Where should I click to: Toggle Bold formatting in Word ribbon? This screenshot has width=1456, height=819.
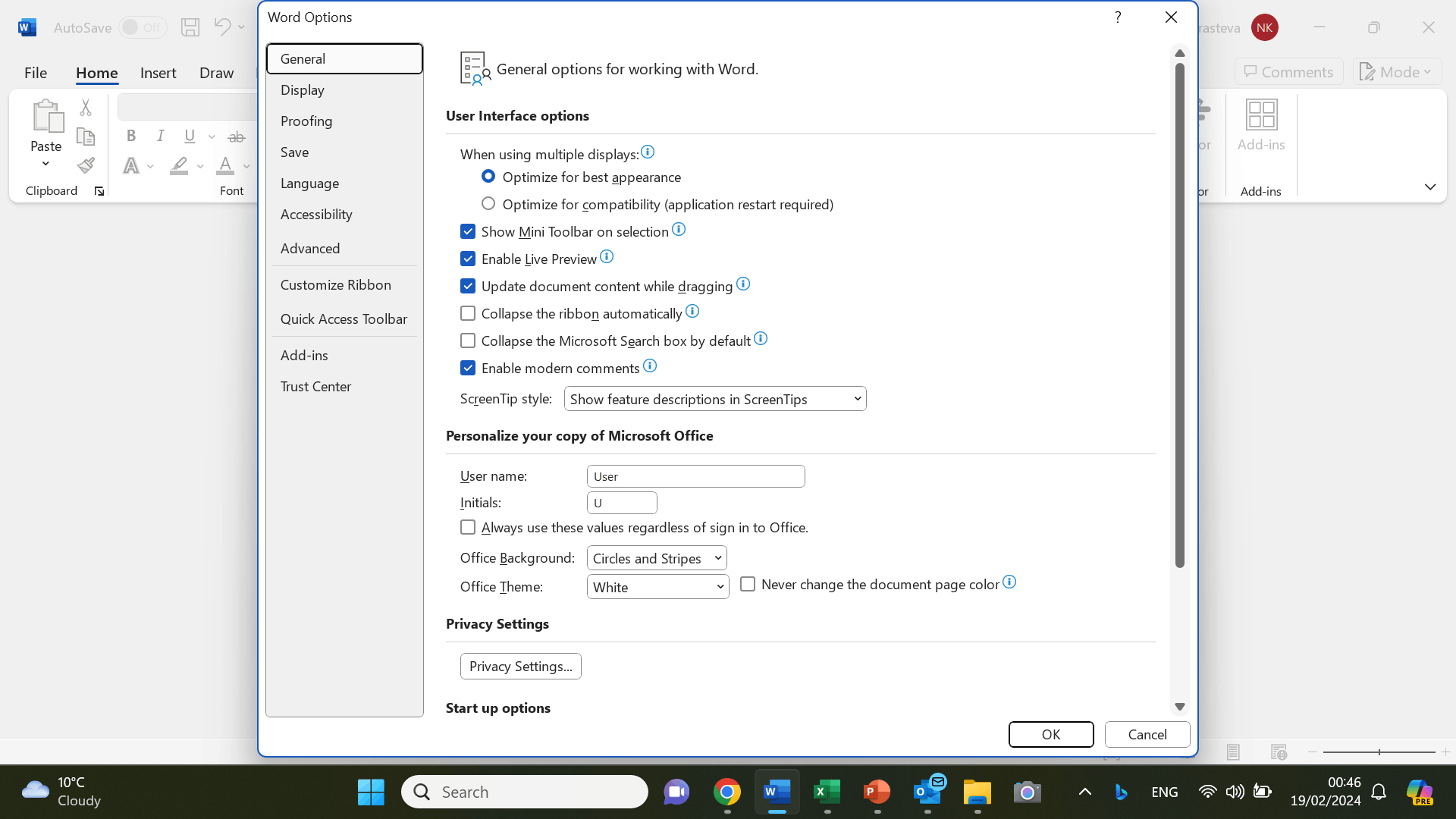(131, 136)
